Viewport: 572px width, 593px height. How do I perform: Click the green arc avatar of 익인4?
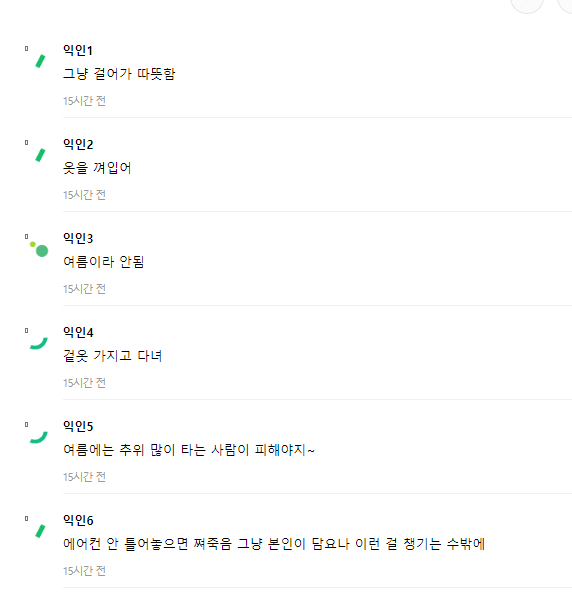(x=39, y=343)
